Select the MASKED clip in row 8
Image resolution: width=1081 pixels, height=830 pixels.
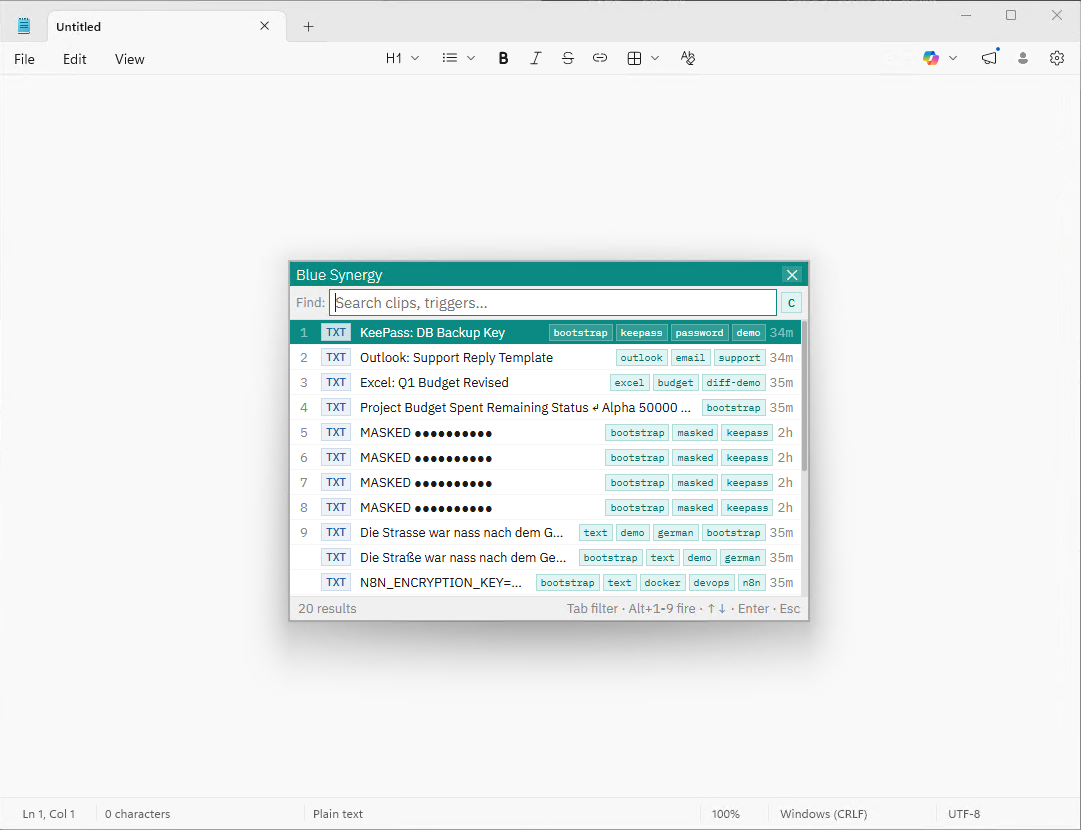[x=545, y=507]
